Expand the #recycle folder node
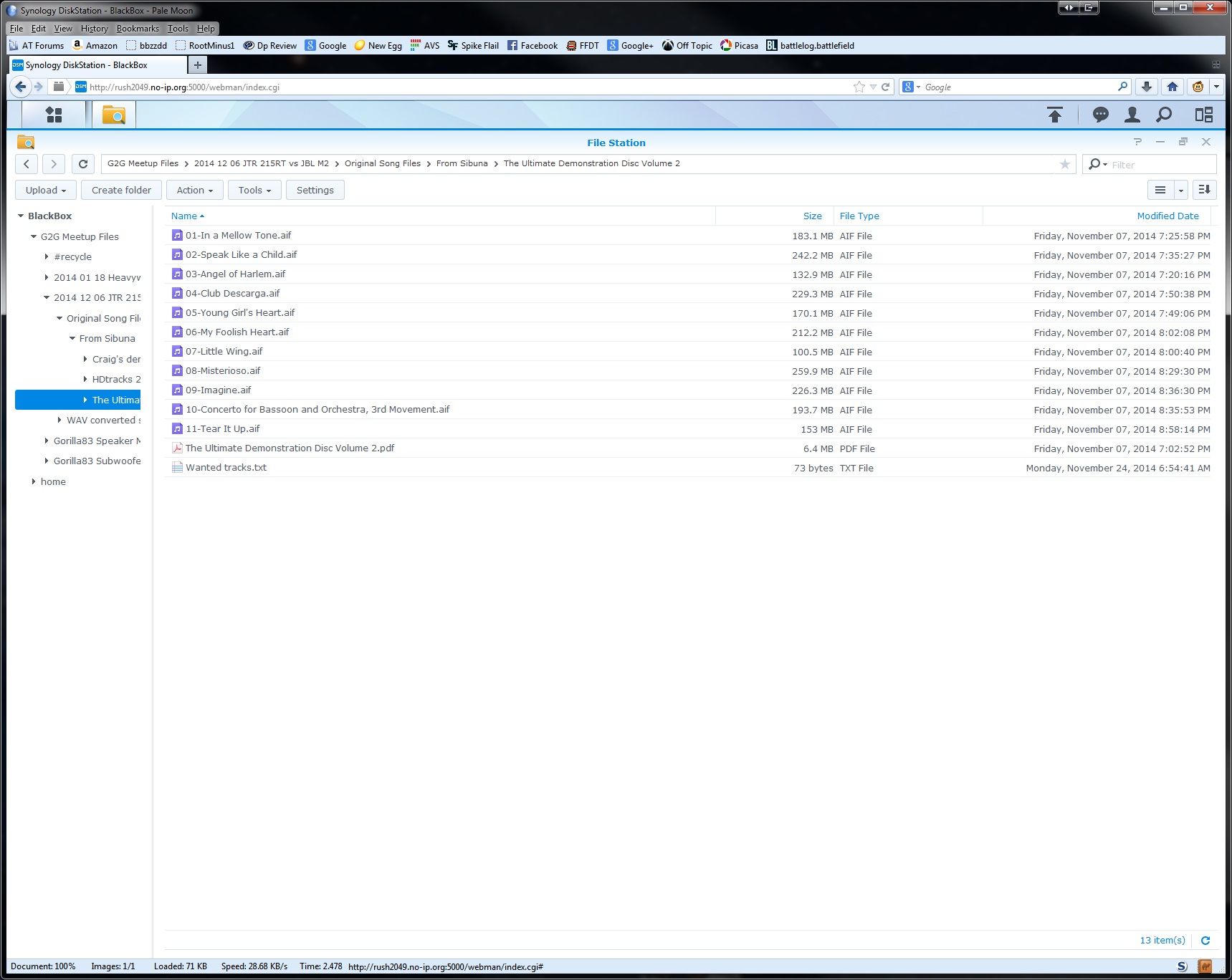The width and height of the screenshot is (1232, 980). (x=47, y=256)
